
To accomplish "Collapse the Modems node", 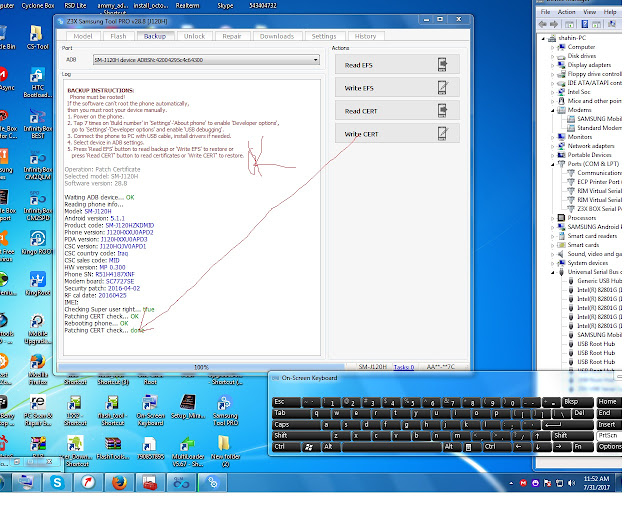I will [552, 110].
